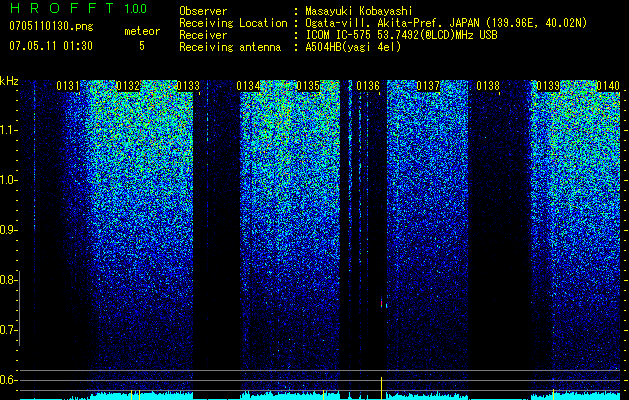This screenshot has height=400, width=629.
Task: Click the 0139 time marker
Action: [x=548, y=86]
